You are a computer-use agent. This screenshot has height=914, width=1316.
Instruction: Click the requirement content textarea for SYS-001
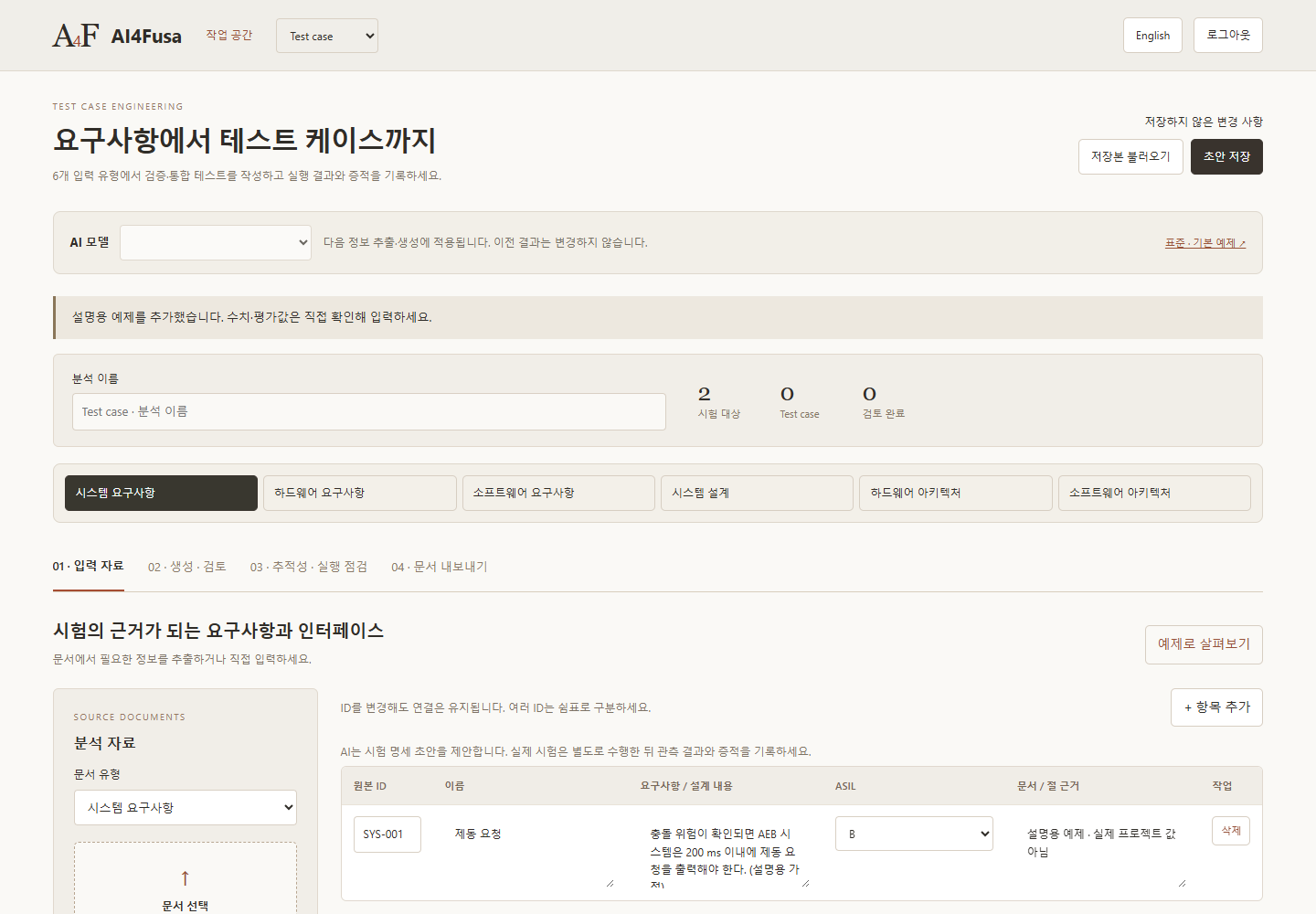tap(726, 852)
